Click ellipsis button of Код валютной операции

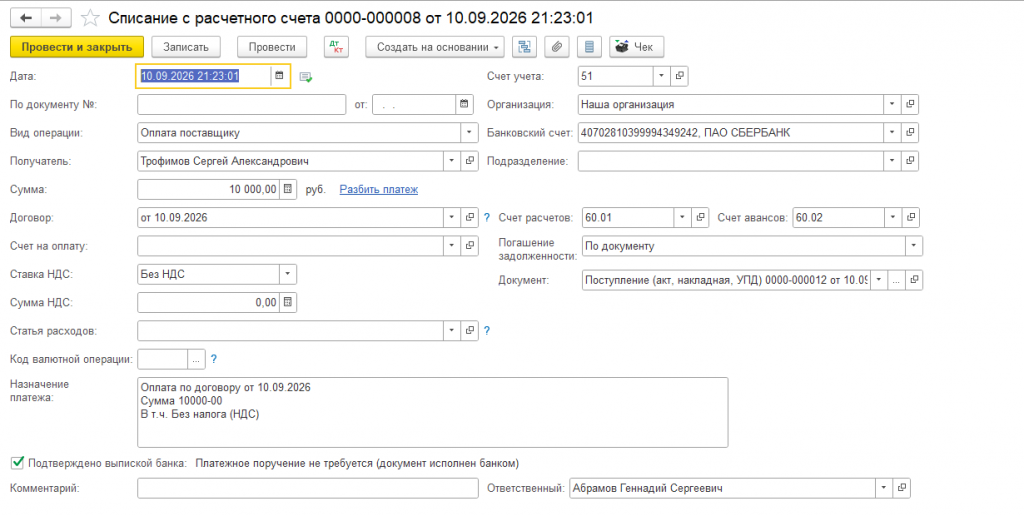196,359
